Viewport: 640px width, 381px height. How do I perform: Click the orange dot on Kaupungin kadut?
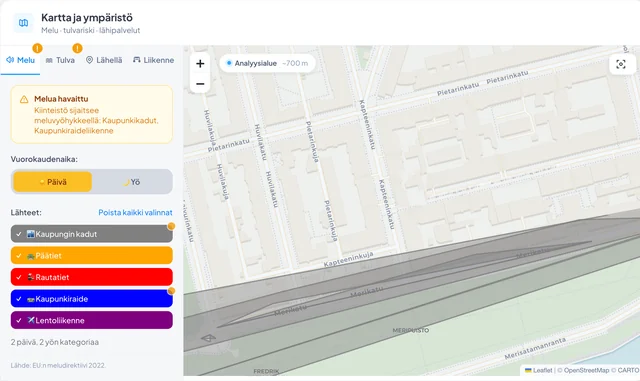click(171, 226)
